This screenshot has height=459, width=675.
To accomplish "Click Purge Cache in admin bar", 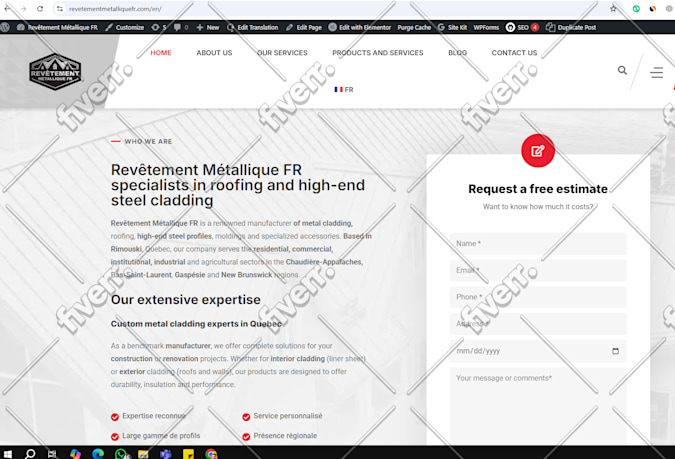I will coord(414,27).
